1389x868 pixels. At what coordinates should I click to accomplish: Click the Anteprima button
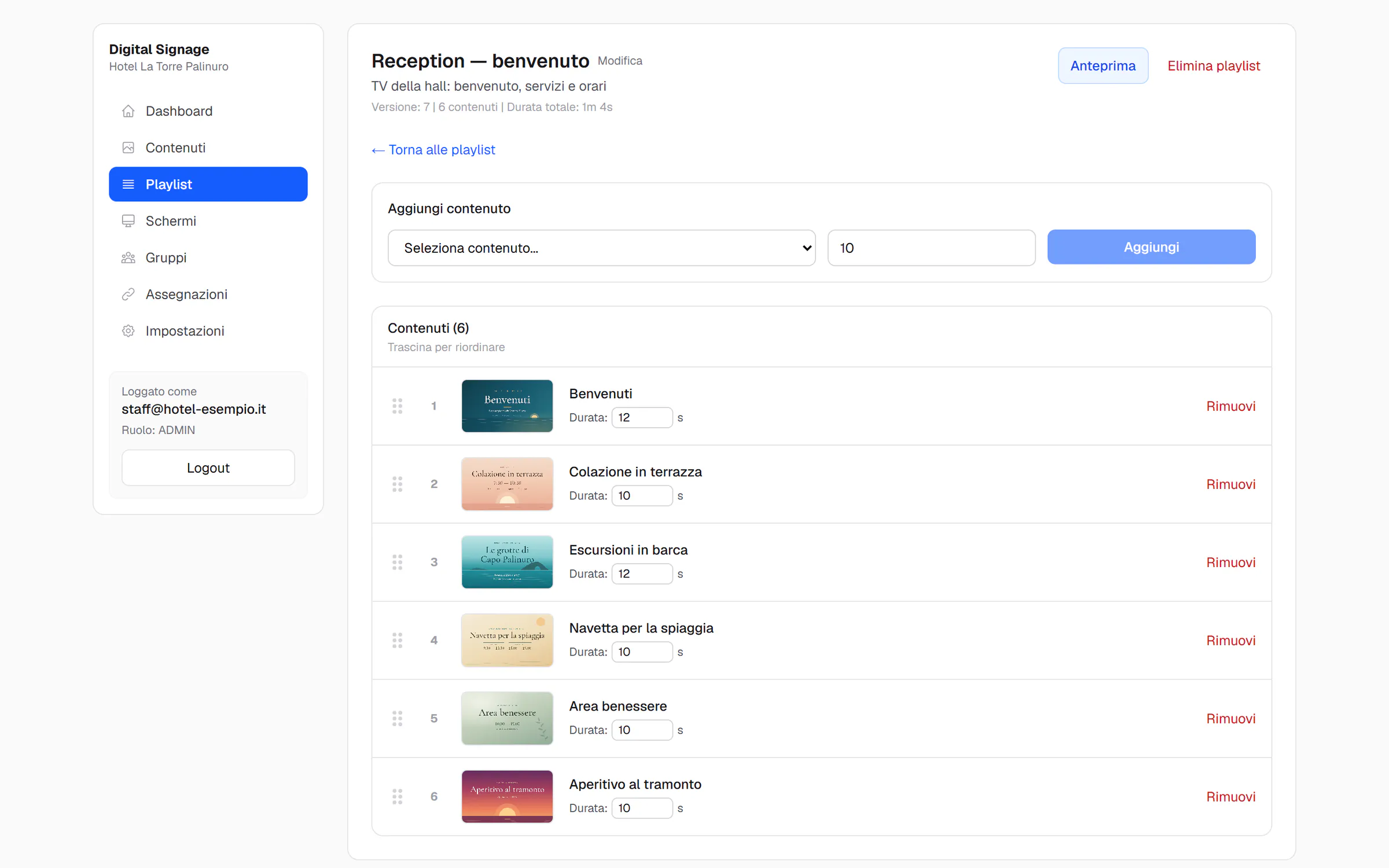click(1103, 65)
